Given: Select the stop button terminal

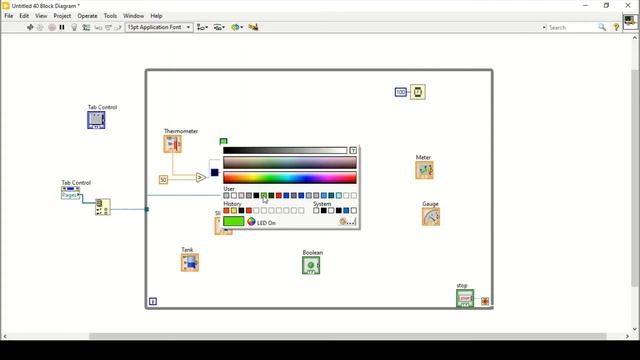Looking at the screenshot, I should 465,298.
